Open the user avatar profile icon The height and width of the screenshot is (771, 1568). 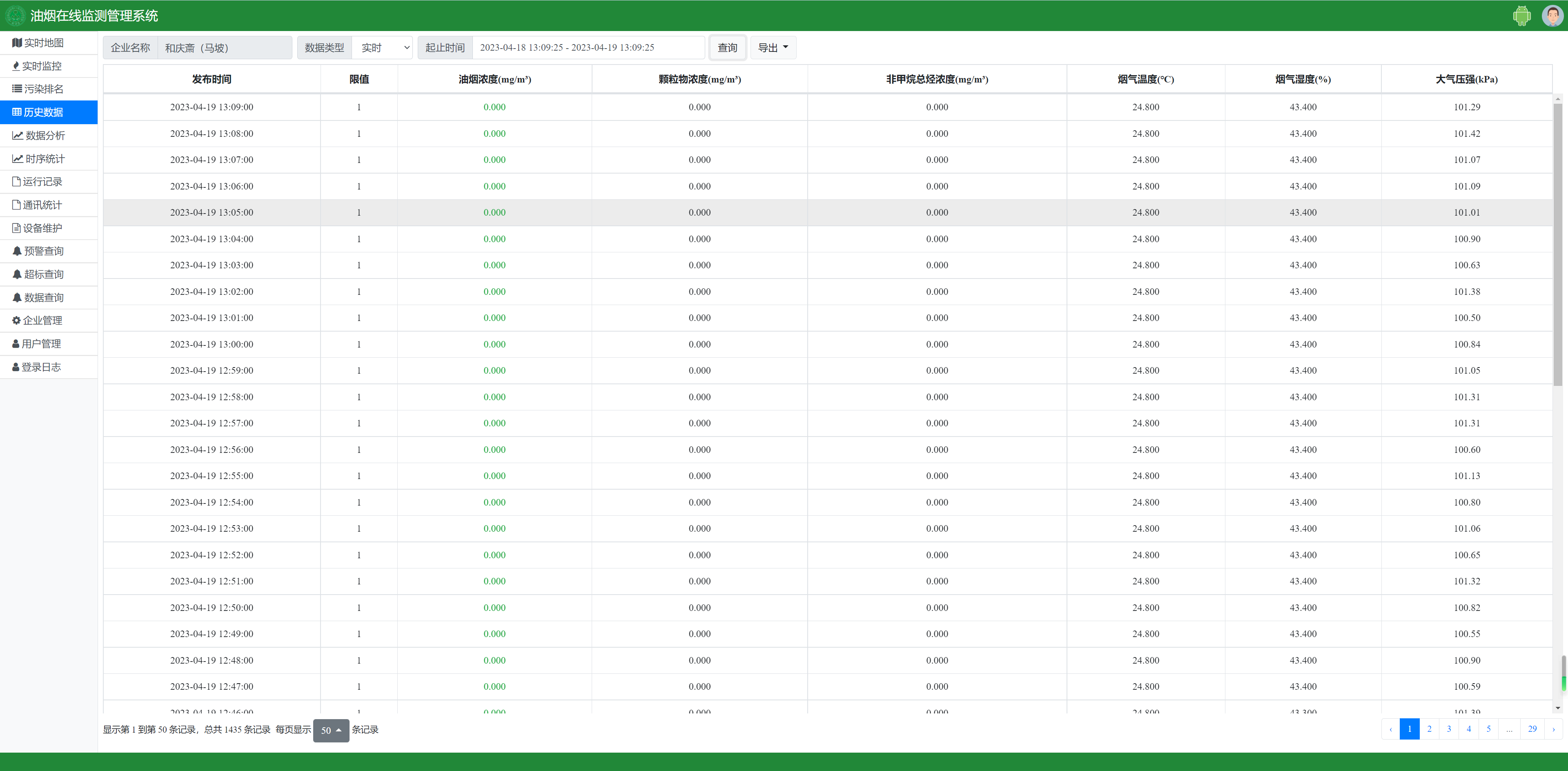coord(1552,16)
